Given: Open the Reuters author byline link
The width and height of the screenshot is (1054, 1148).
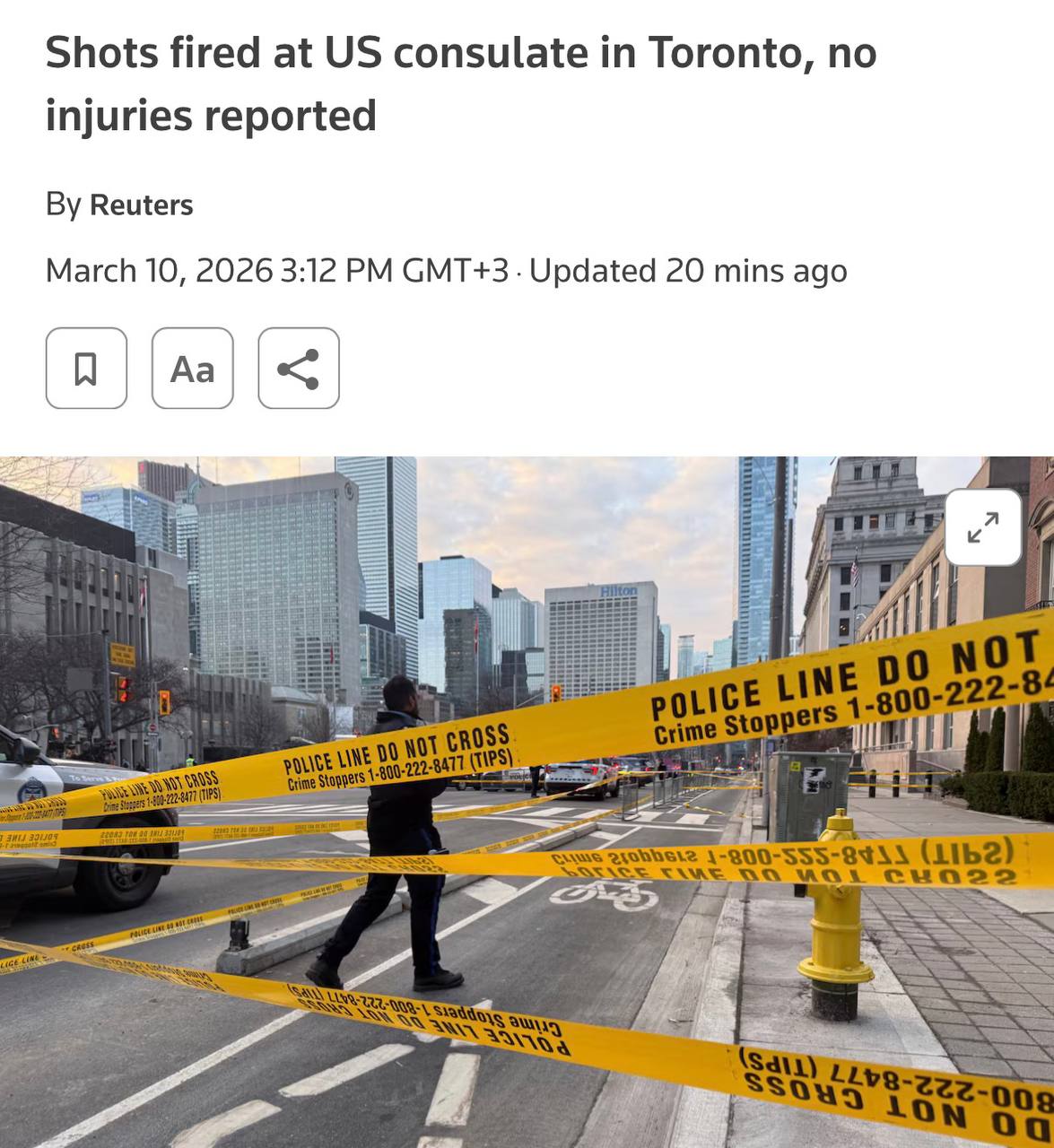Looking at the screenshot, I should click(x=142, y=204).
